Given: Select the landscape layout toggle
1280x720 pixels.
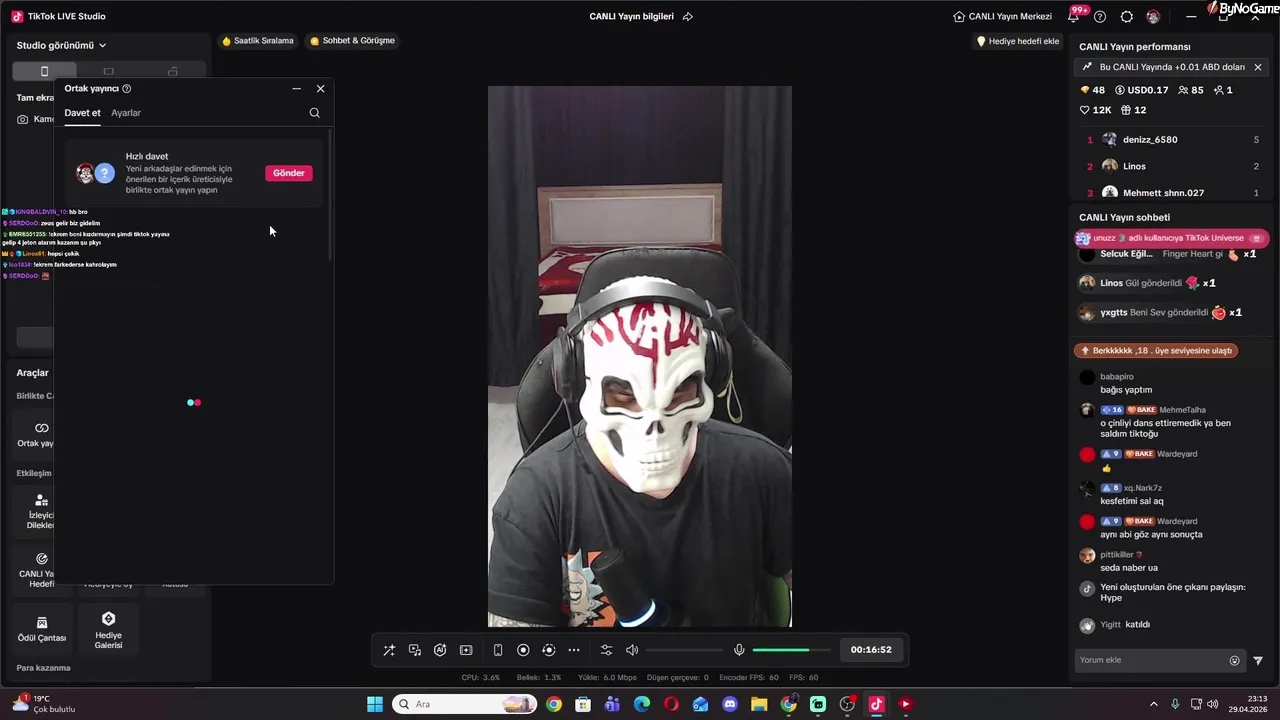Looking at the screenshot, I should pos(108,71).
